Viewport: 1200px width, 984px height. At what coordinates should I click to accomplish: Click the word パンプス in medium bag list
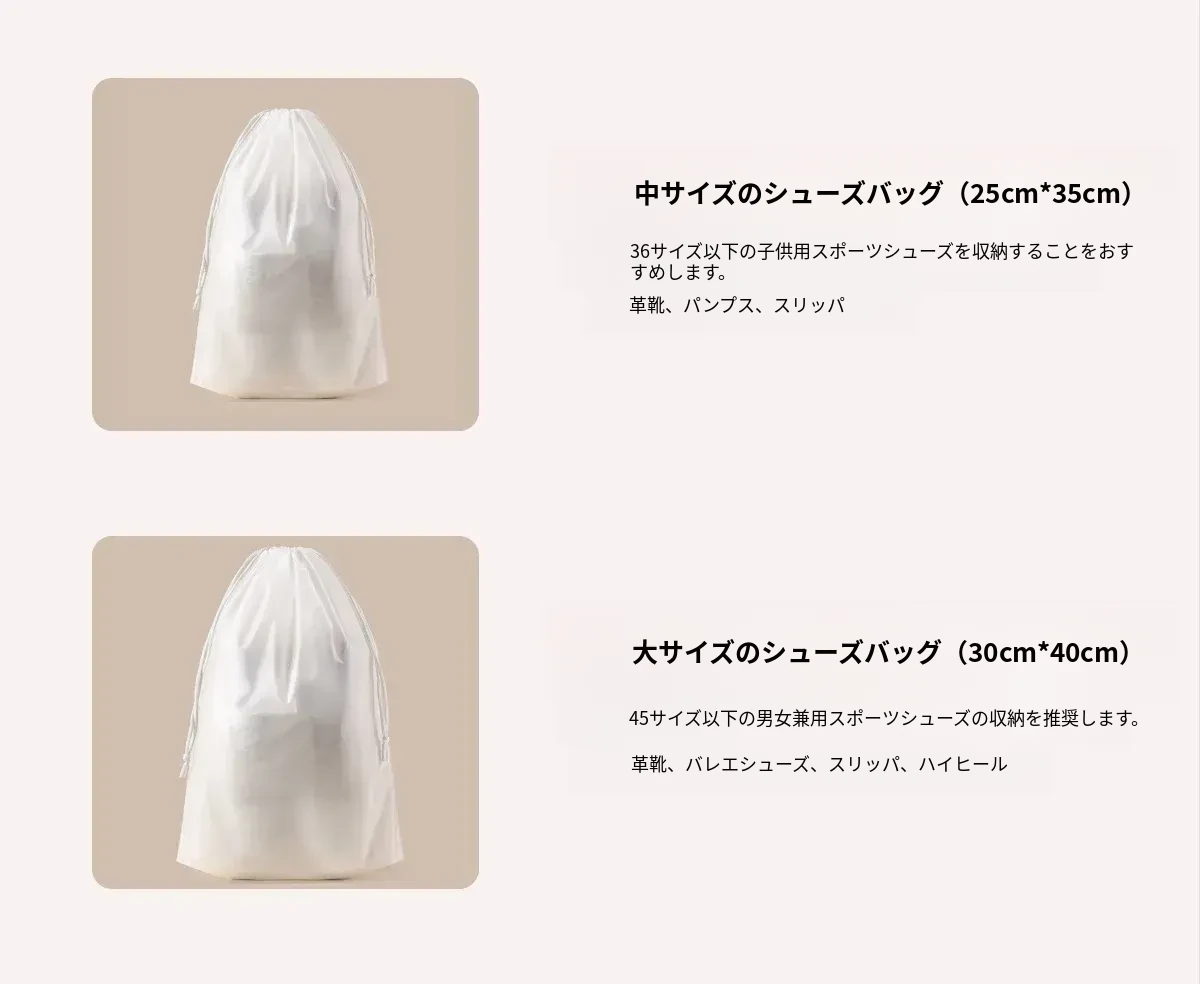(718, 306)
